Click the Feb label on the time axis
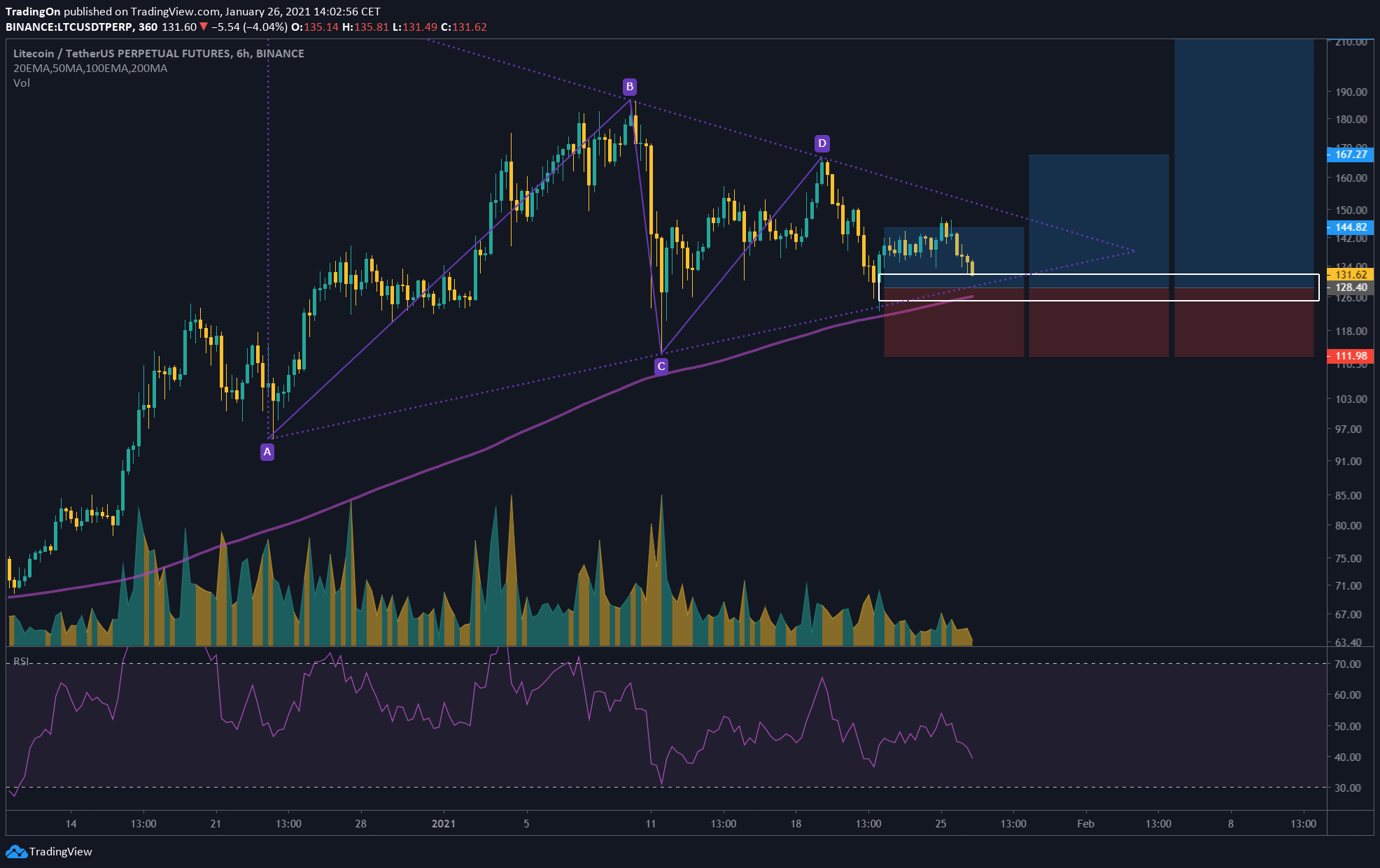 point(1085,823)
